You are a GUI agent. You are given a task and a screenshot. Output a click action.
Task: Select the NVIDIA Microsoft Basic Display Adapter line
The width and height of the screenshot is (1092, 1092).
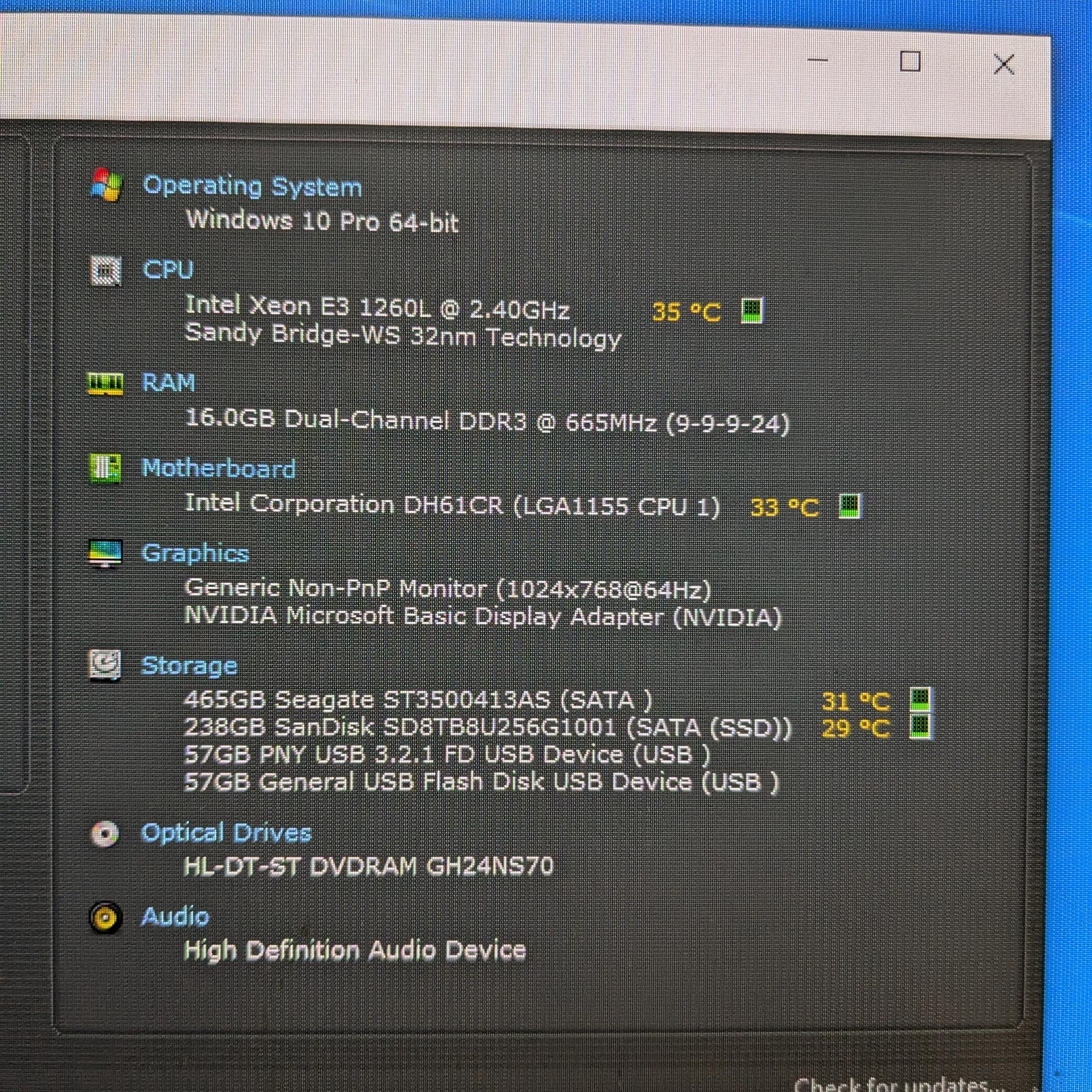[483, 617]
